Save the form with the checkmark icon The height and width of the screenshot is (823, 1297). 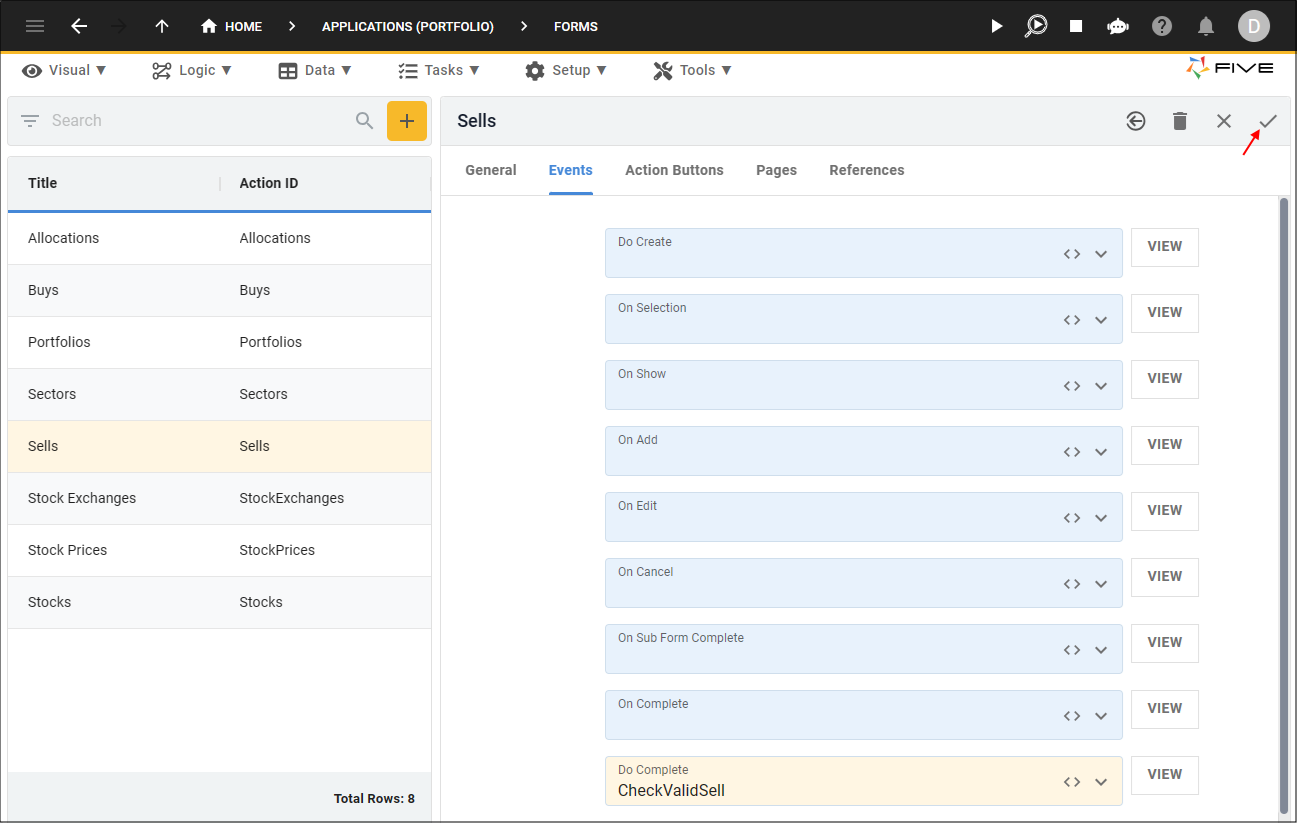pyautogui.click(x=1268, y=121)
